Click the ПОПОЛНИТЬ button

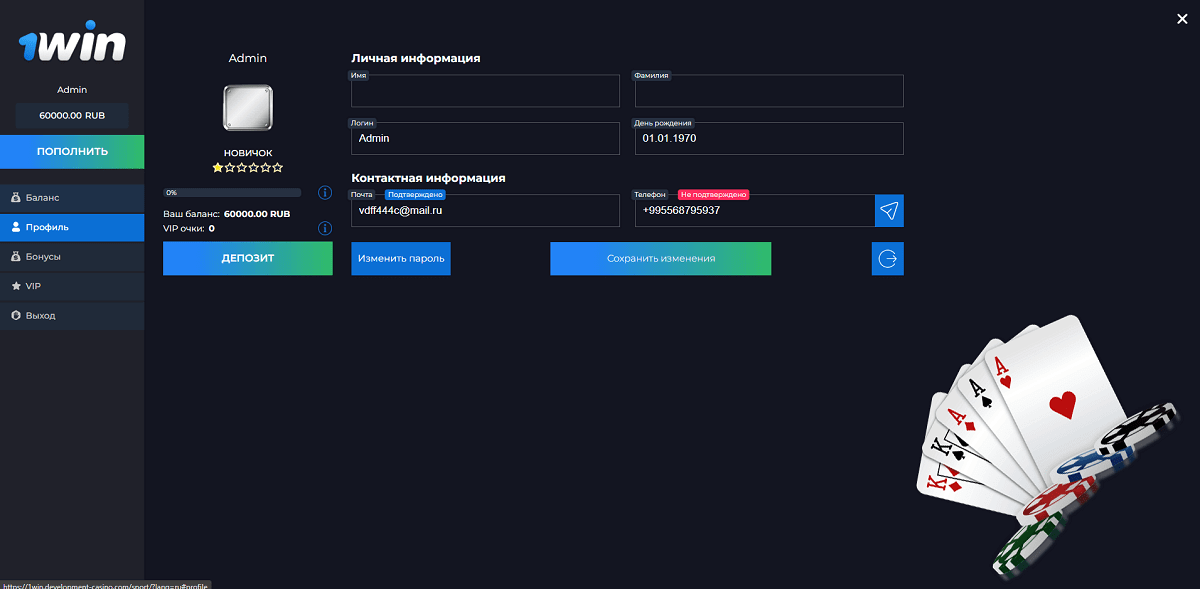tap(72, 152)
